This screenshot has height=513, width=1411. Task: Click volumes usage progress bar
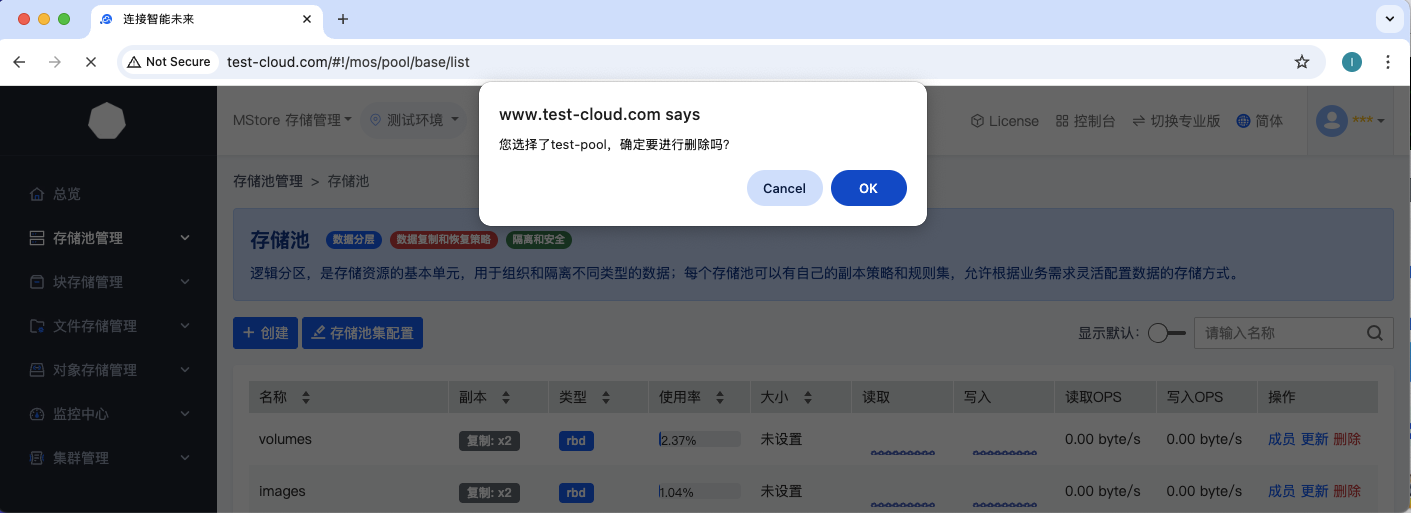coord(699,440)
